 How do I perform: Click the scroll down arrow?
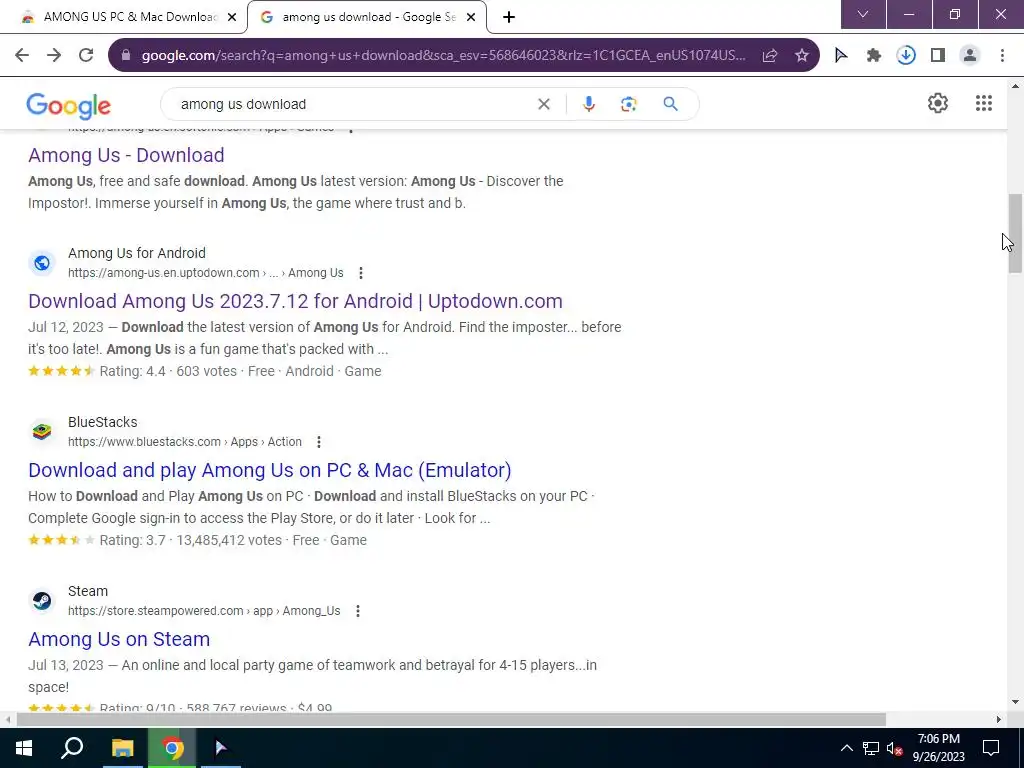click(1015, 702)
